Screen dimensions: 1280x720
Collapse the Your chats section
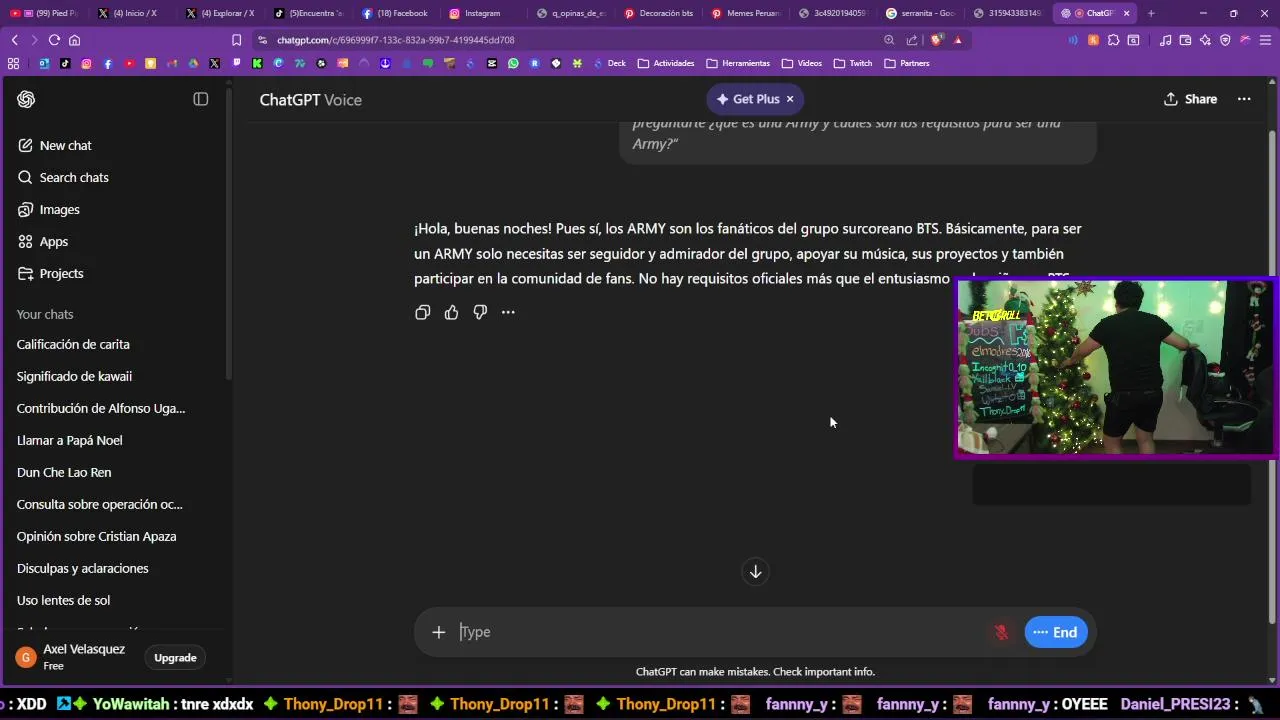[45, 314]
